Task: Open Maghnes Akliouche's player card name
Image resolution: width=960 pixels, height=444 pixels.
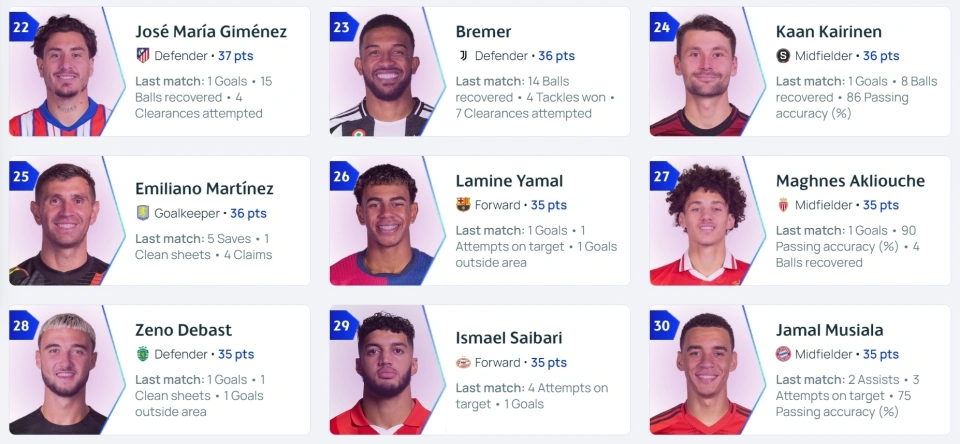Action: tap(850, 181)
